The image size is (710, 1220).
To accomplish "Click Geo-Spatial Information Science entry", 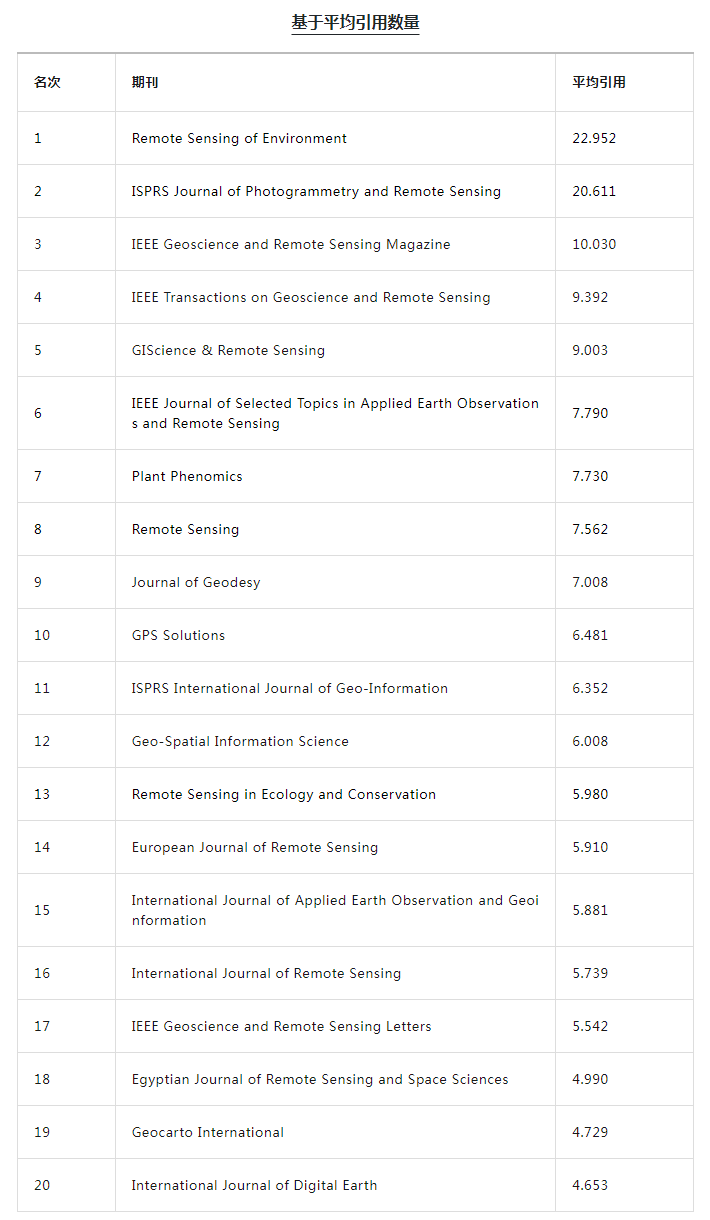I will click(240, 741).
